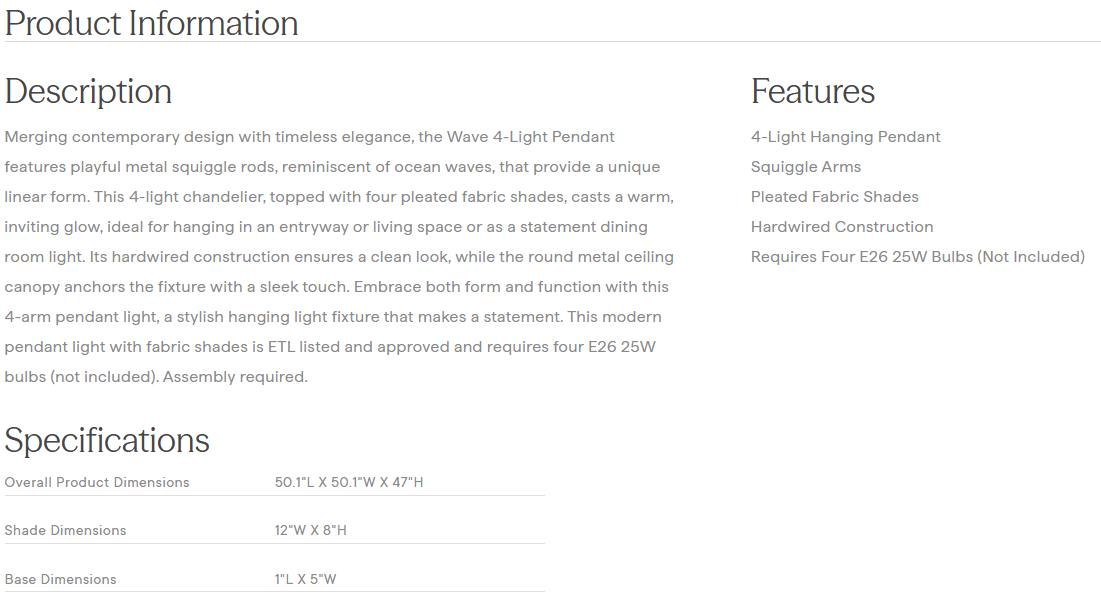Click the Pleated Fabric Shades feature

pos(834,197)
